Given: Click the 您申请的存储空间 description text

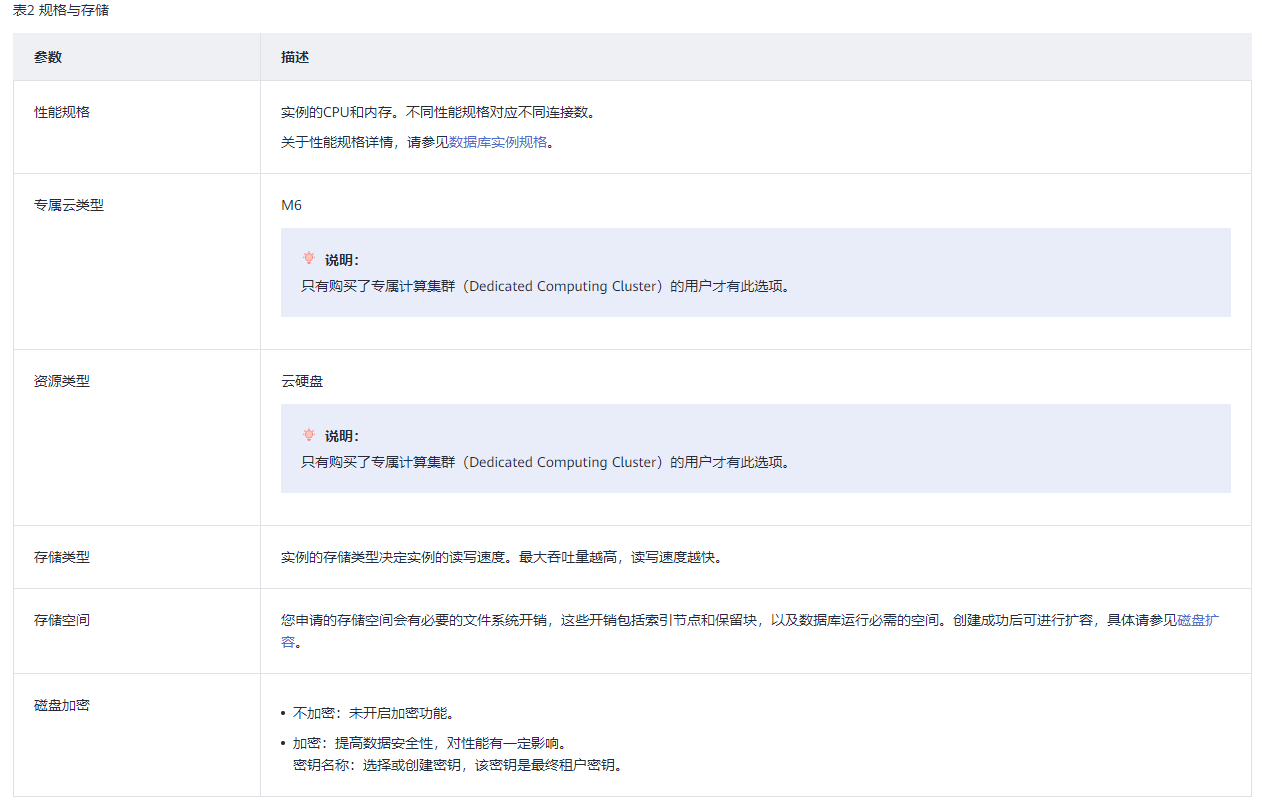Looking at the screenshot, I should click(750, 631).
